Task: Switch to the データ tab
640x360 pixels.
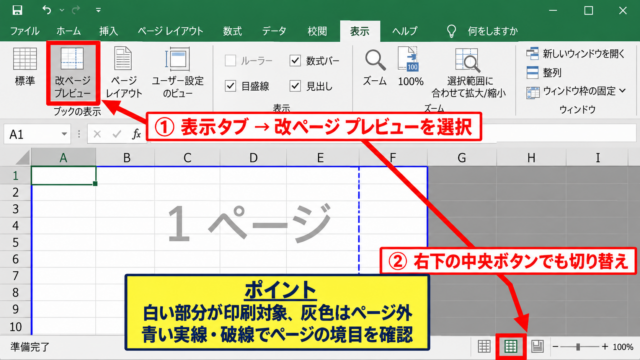Action: [x=274, y=31]
